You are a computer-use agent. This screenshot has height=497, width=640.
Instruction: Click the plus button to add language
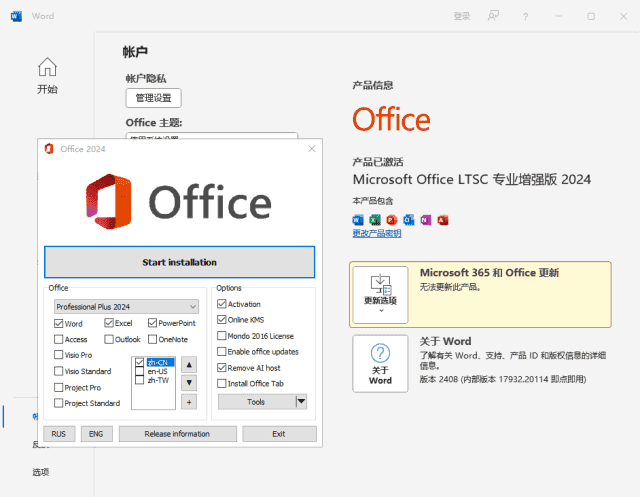point(189,402)
